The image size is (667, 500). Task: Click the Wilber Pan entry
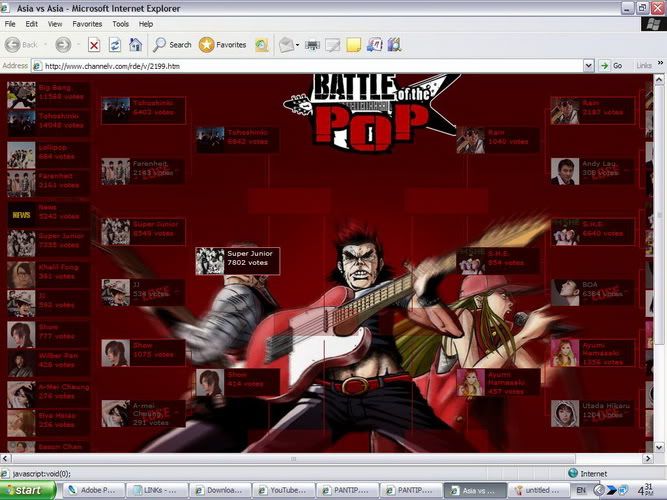tap(48, 363)
